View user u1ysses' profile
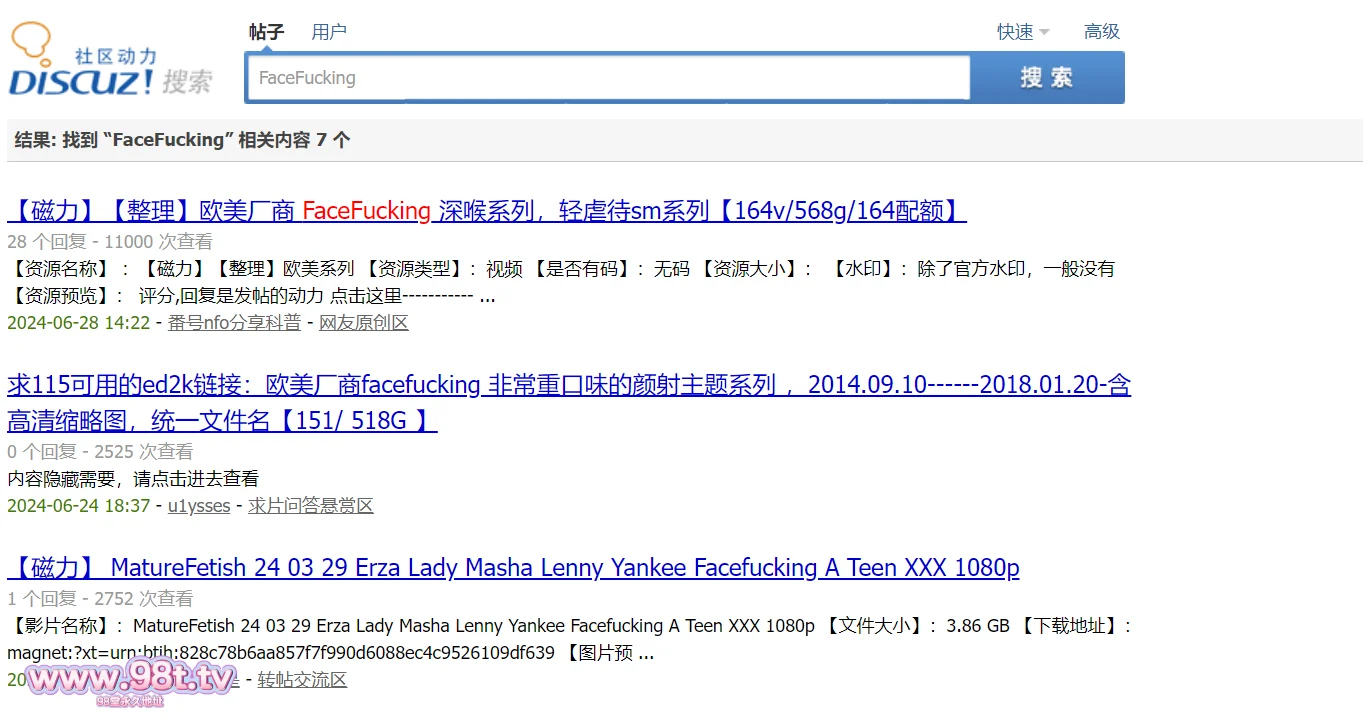 (x=199, y=506)
